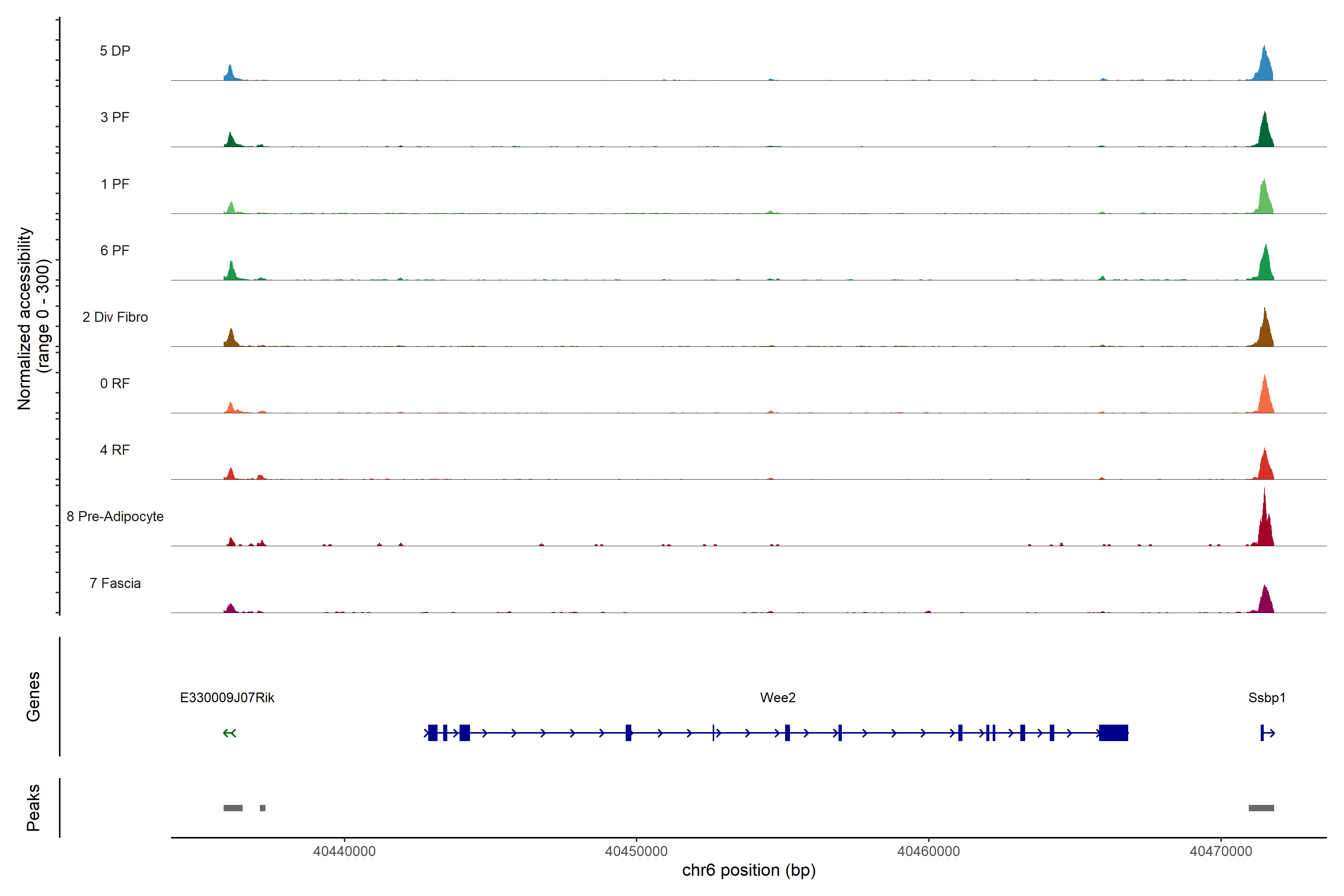The height and width of the screenshot is (896, 1344).
Task: Click the 8 Pre-Adipocyte track label
Action: coord(115,517)
